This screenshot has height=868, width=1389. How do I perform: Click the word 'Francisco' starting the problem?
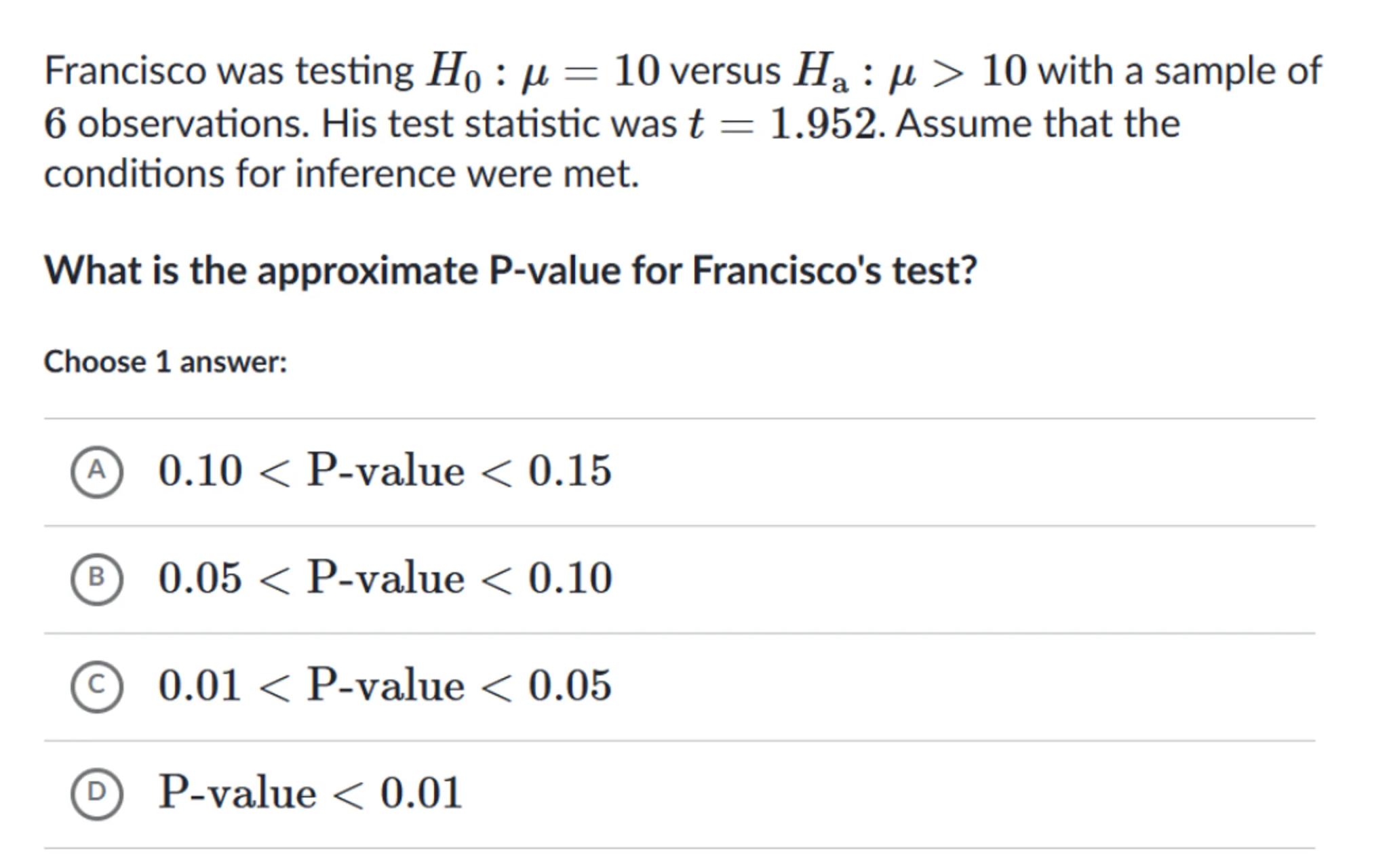[125, 71]
